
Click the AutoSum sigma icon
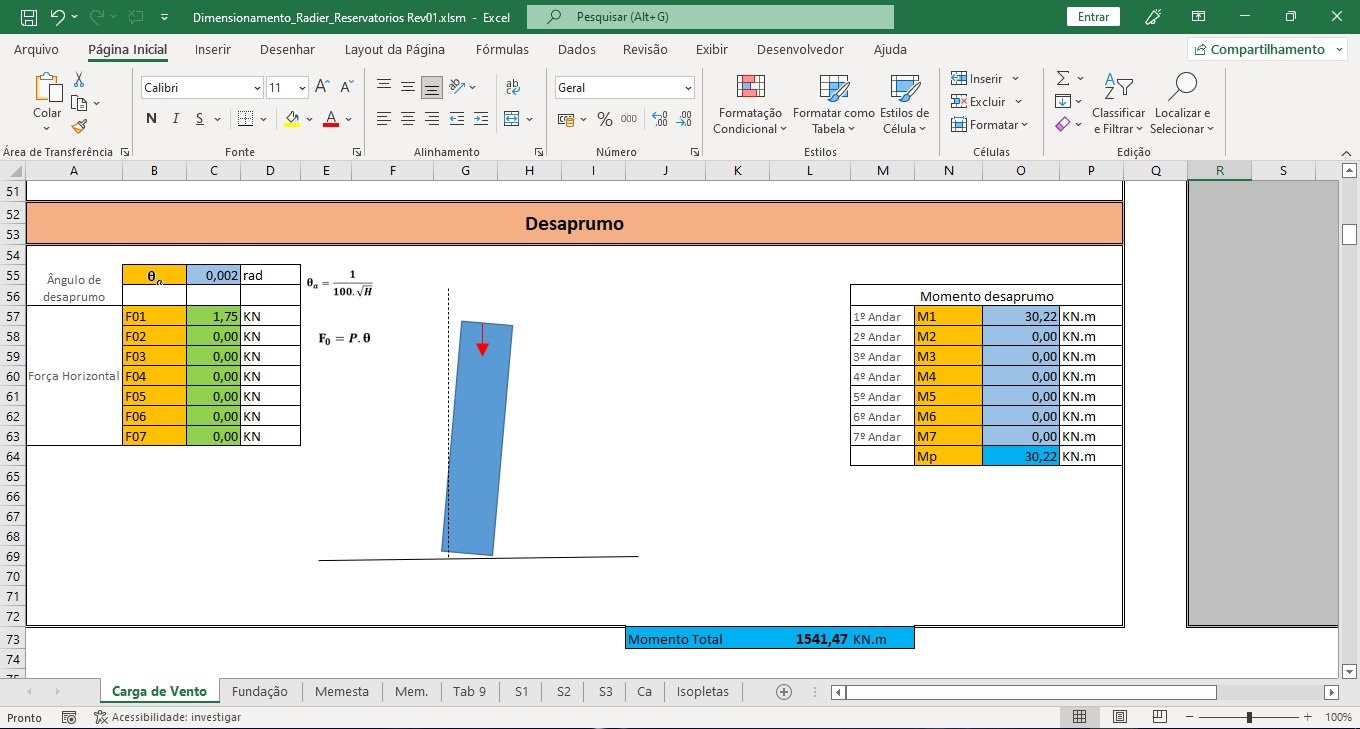[1063, 78]
